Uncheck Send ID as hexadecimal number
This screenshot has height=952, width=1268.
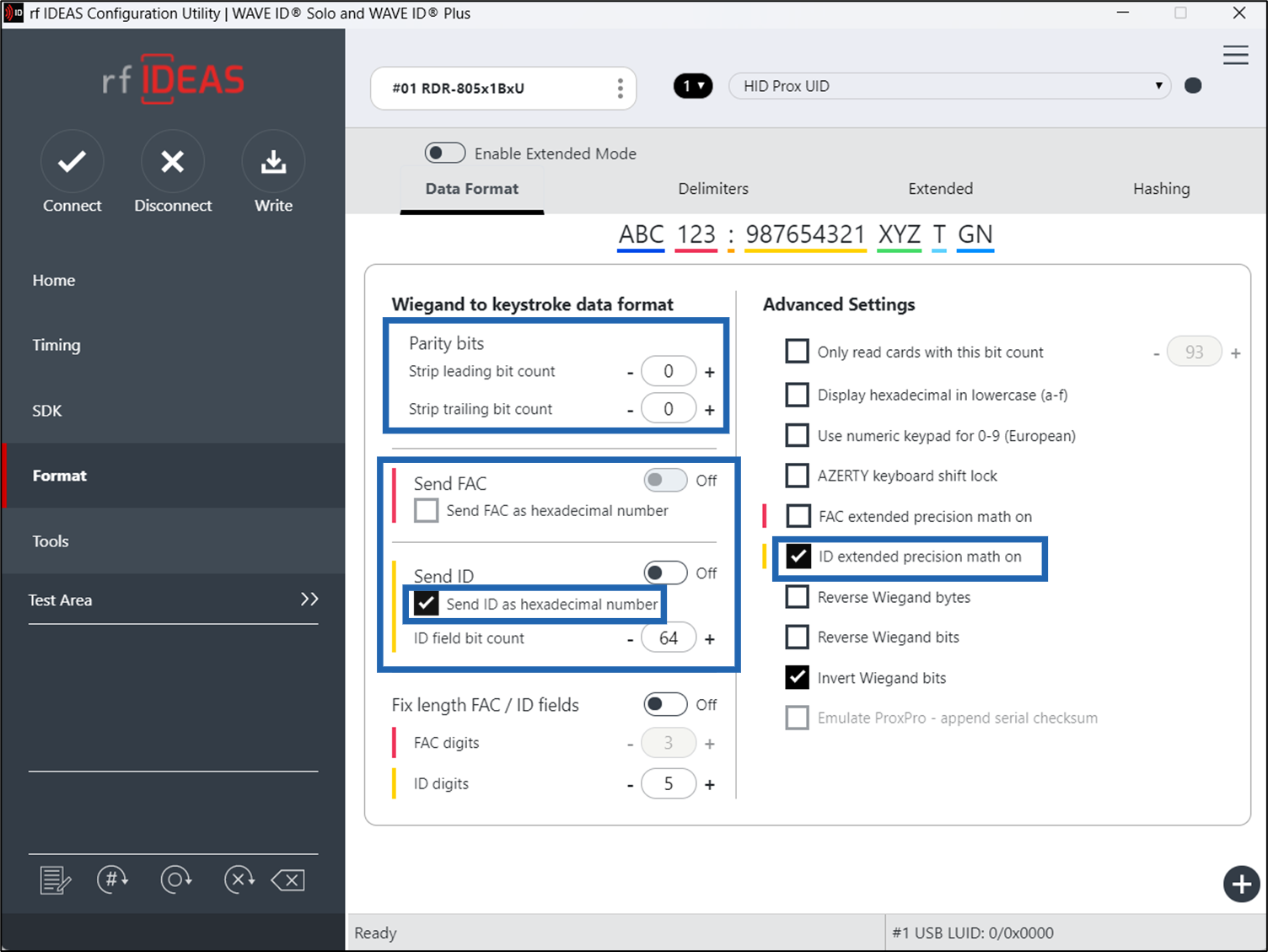coord(427,604)
